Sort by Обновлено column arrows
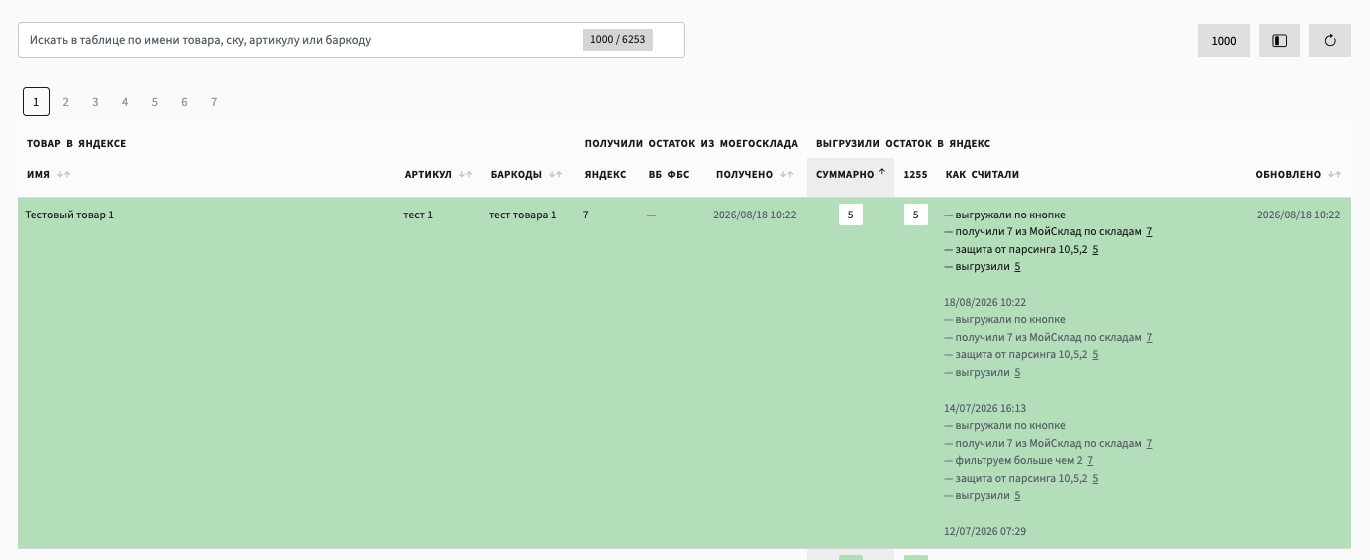The image size is (1370, 560). (x=1333, y=174)
